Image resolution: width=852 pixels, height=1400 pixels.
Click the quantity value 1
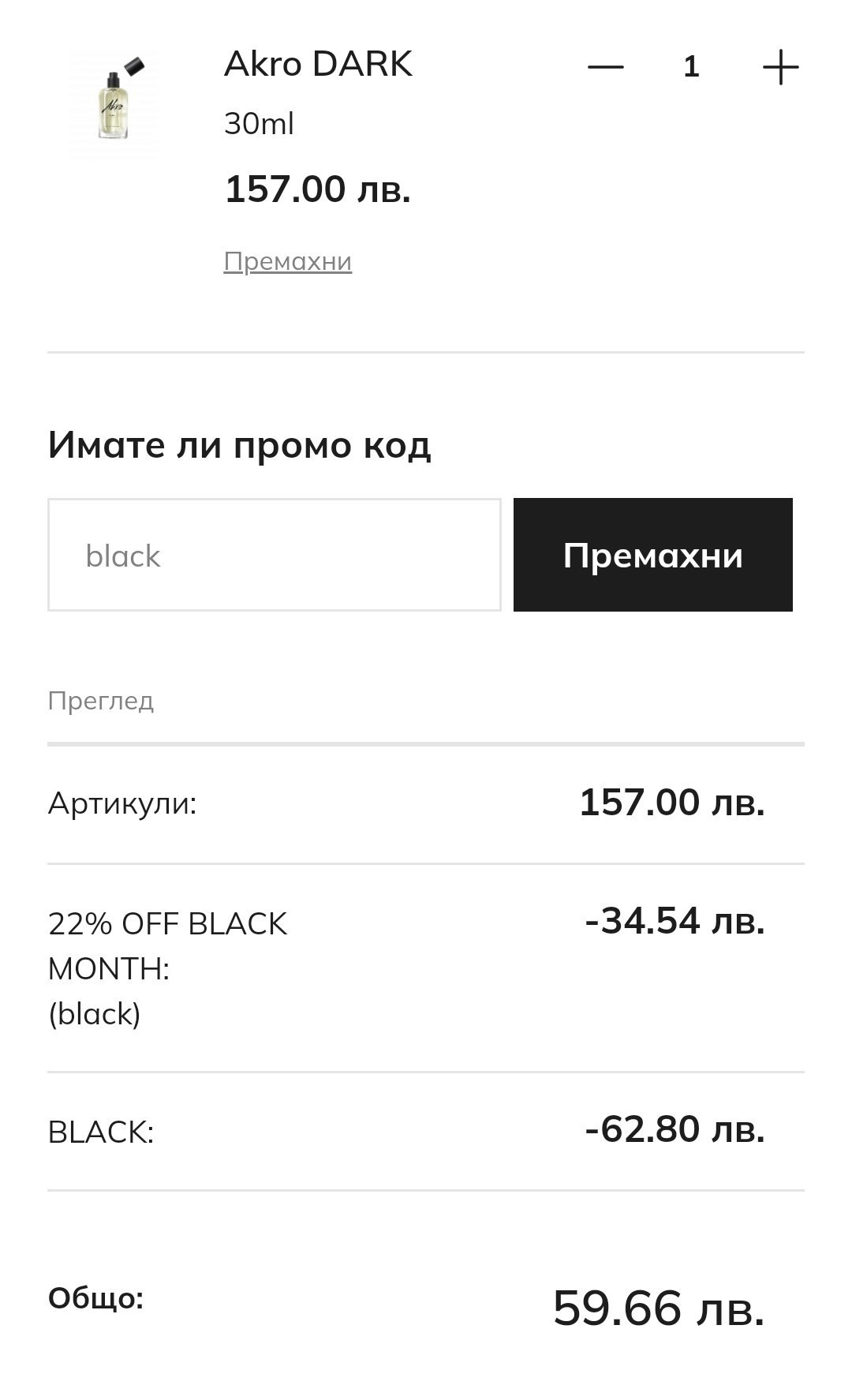point(691,67)
